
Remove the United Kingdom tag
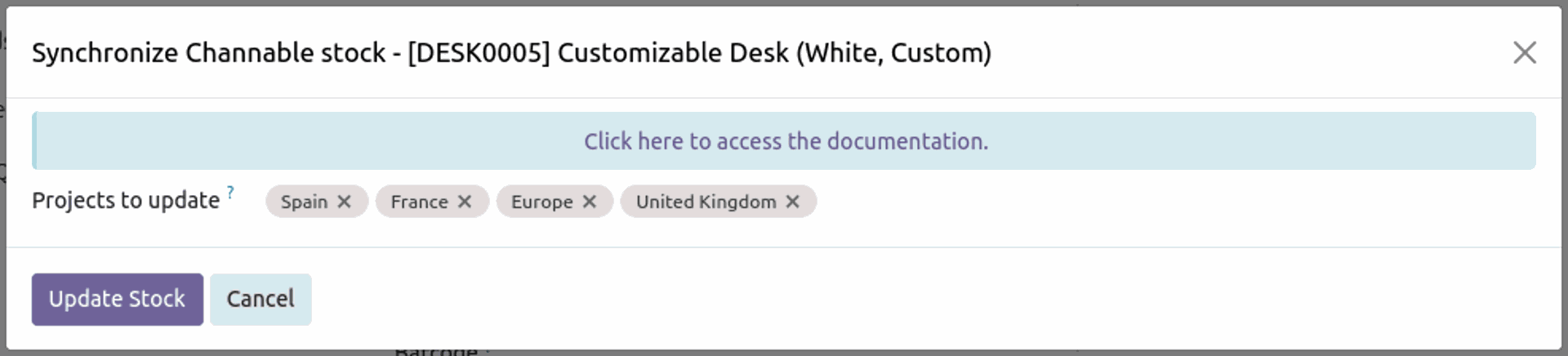(792, 202)
